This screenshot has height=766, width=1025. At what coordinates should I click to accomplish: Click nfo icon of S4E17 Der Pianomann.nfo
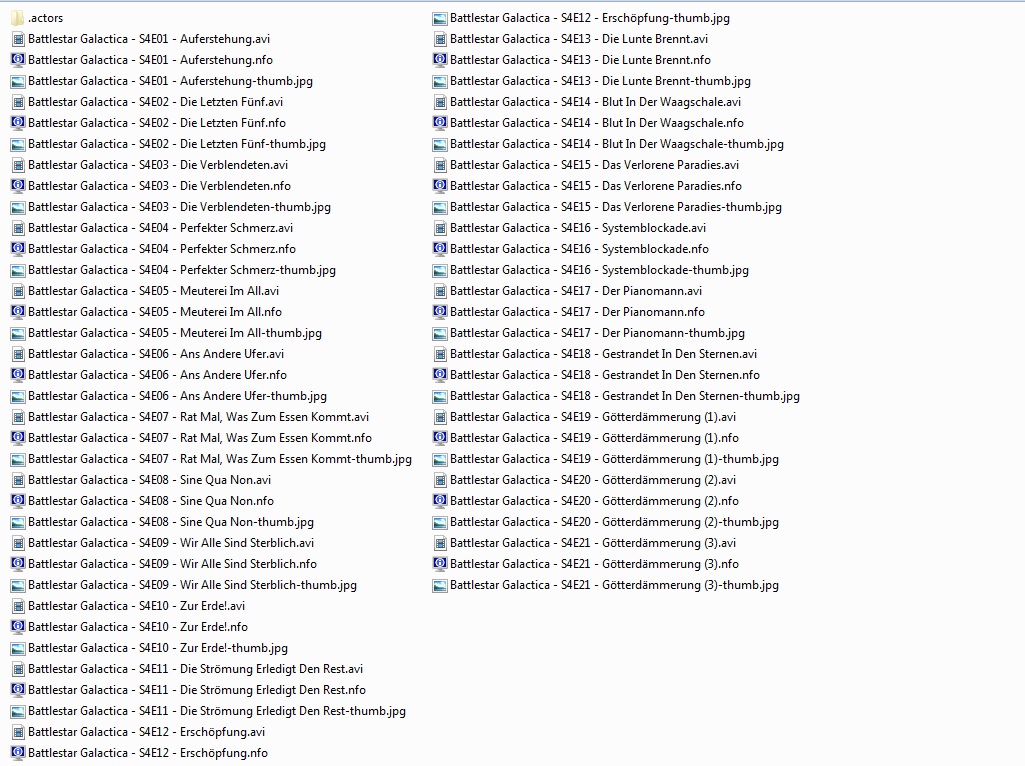click(440, 312)
